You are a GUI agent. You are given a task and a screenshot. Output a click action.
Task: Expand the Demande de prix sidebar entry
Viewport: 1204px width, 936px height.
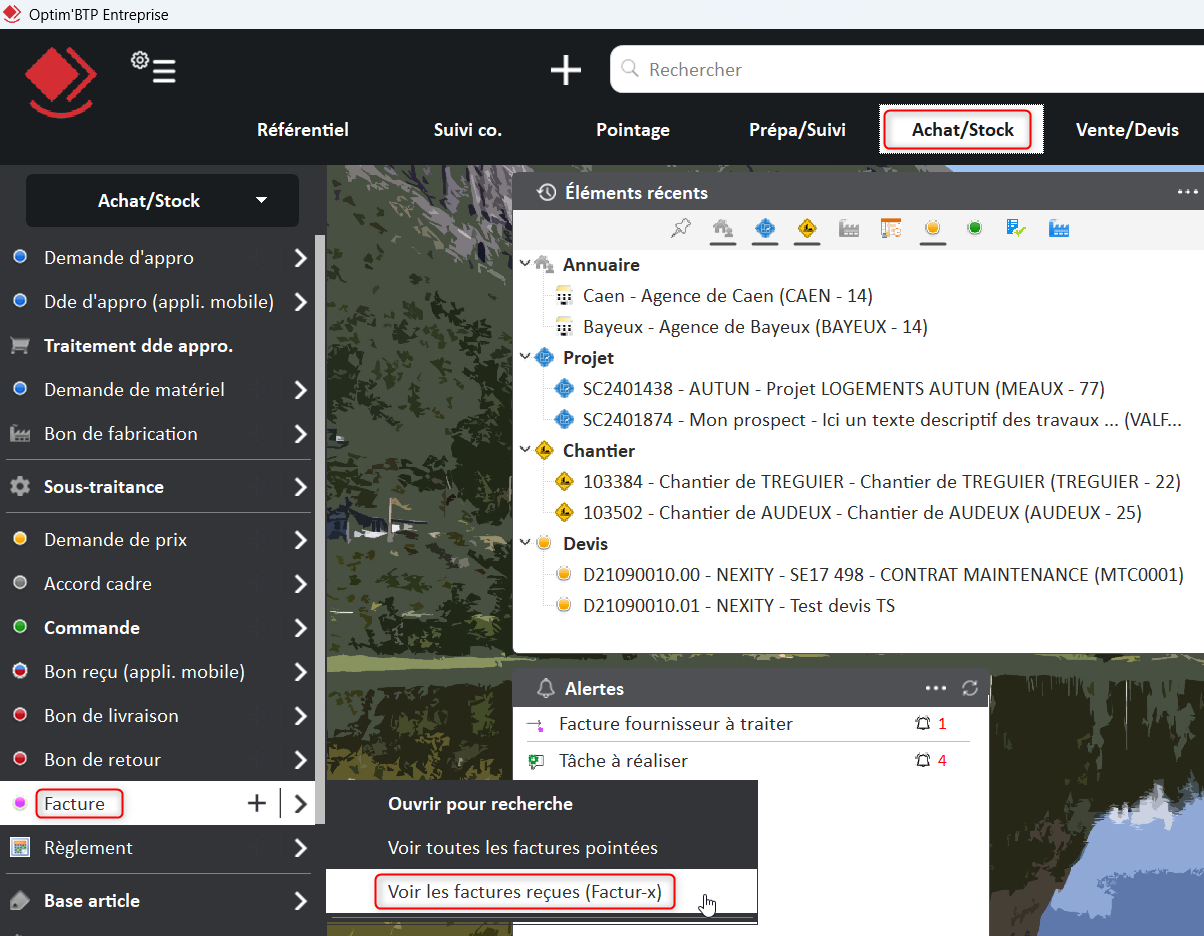pyautogui.click(x=300, y=539)
